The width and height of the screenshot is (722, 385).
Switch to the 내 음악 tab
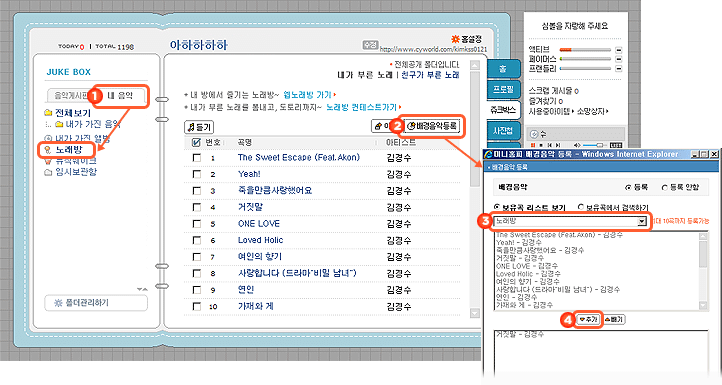(x=121, y=96)
